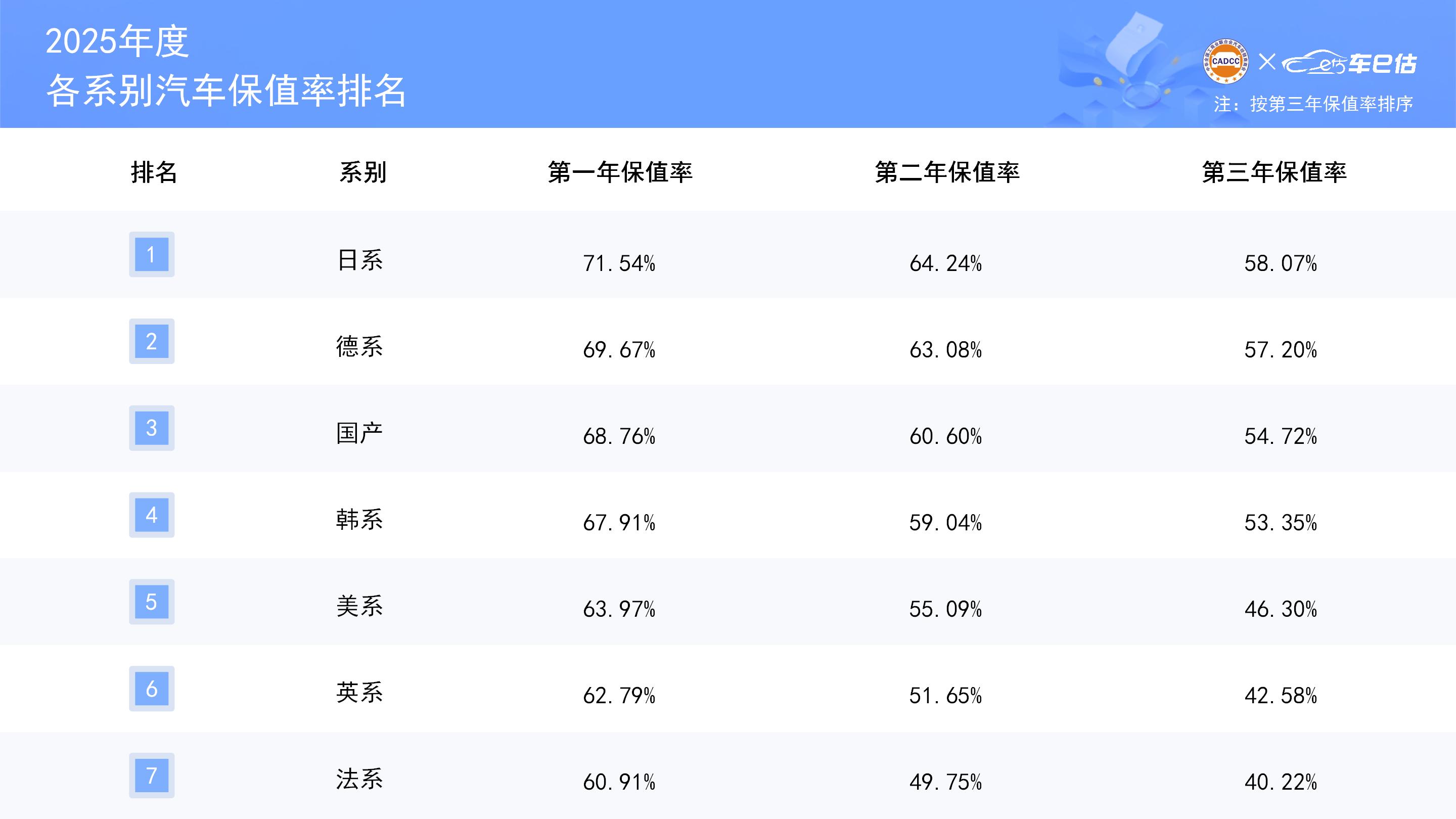Click the 国产 series label
This screenshot has height=819, width=1456.
(x=359, y=434)
